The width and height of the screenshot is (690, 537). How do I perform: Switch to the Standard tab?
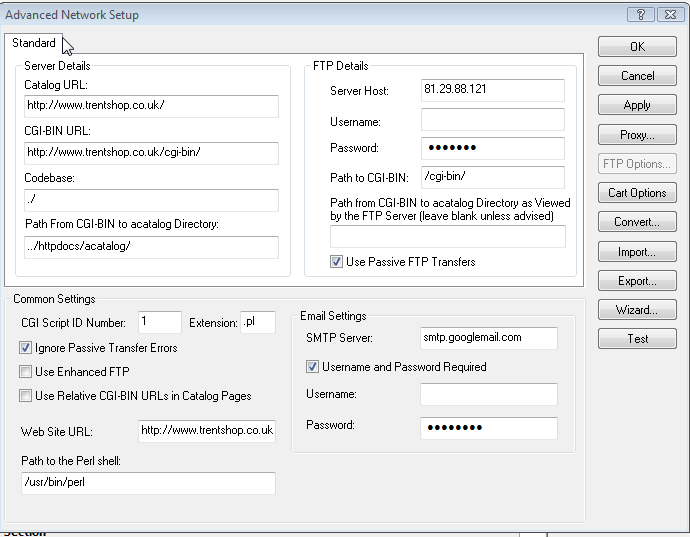pyautogui.click(x=34, y=43)
